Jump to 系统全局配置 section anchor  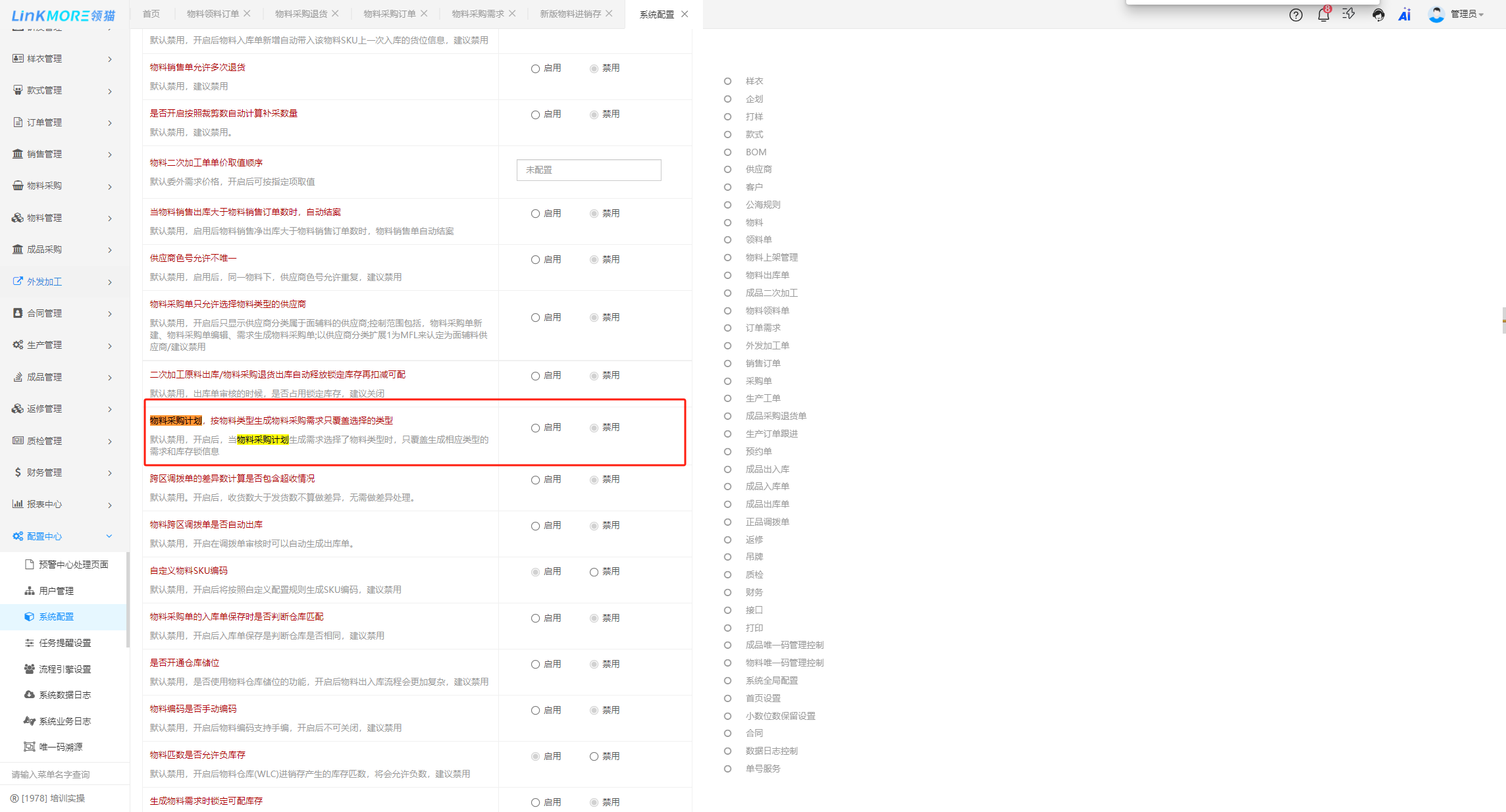[771, 680]
